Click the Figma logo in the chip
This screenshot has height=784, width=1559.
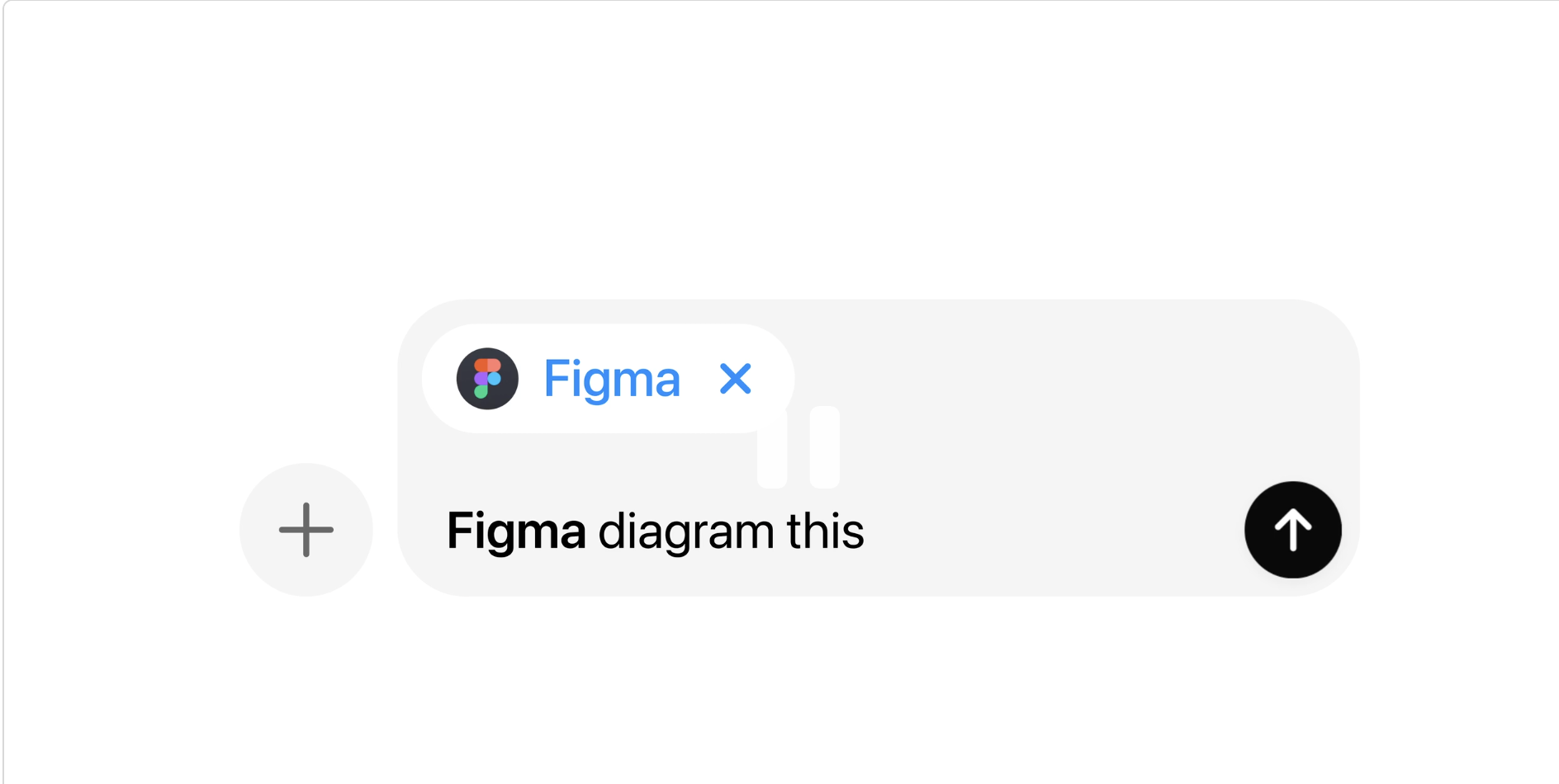click(x=487, y=379)
